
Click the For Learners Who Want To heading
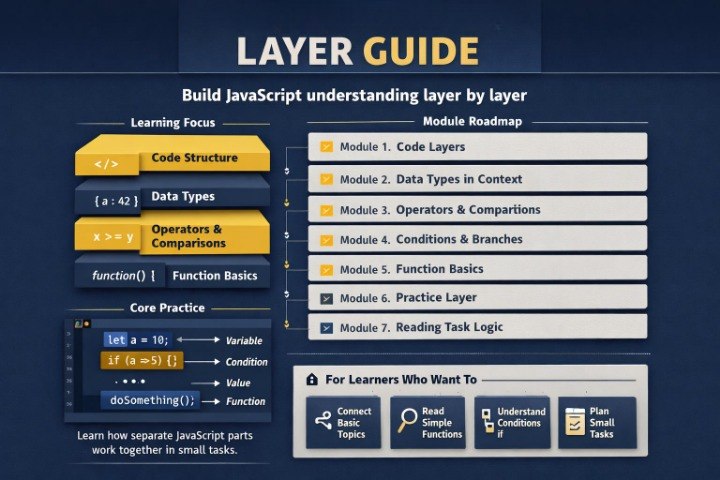(401, 379)
